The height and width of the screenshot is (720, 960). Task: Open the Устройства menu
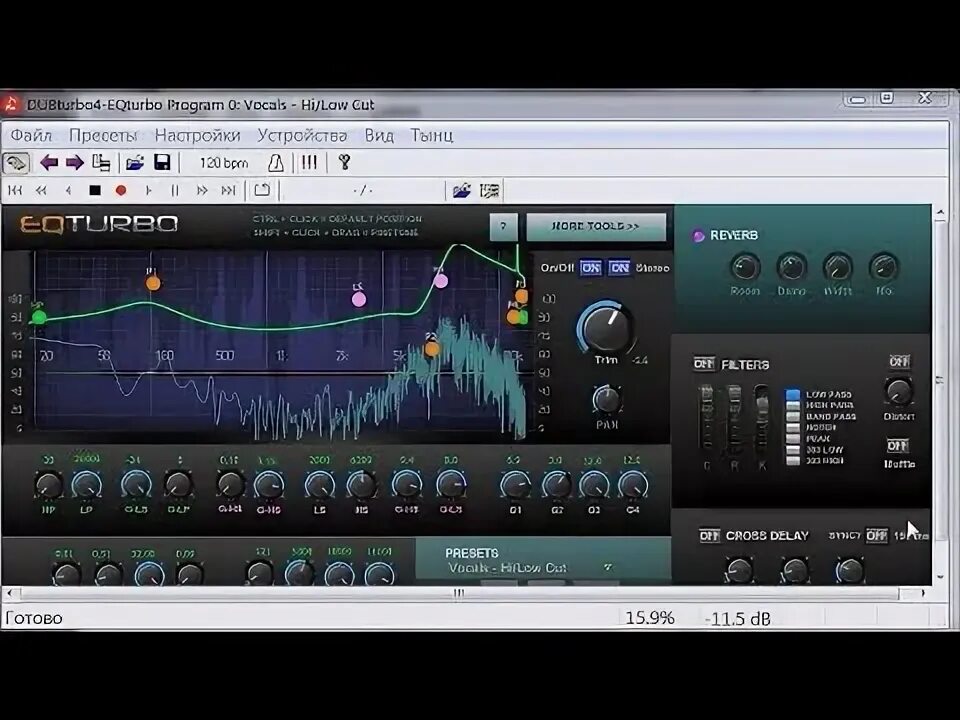[302, 135]
